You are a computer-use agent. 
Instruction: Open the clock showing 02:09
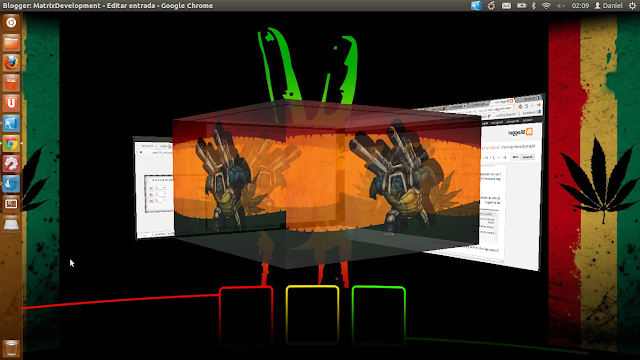580,6
